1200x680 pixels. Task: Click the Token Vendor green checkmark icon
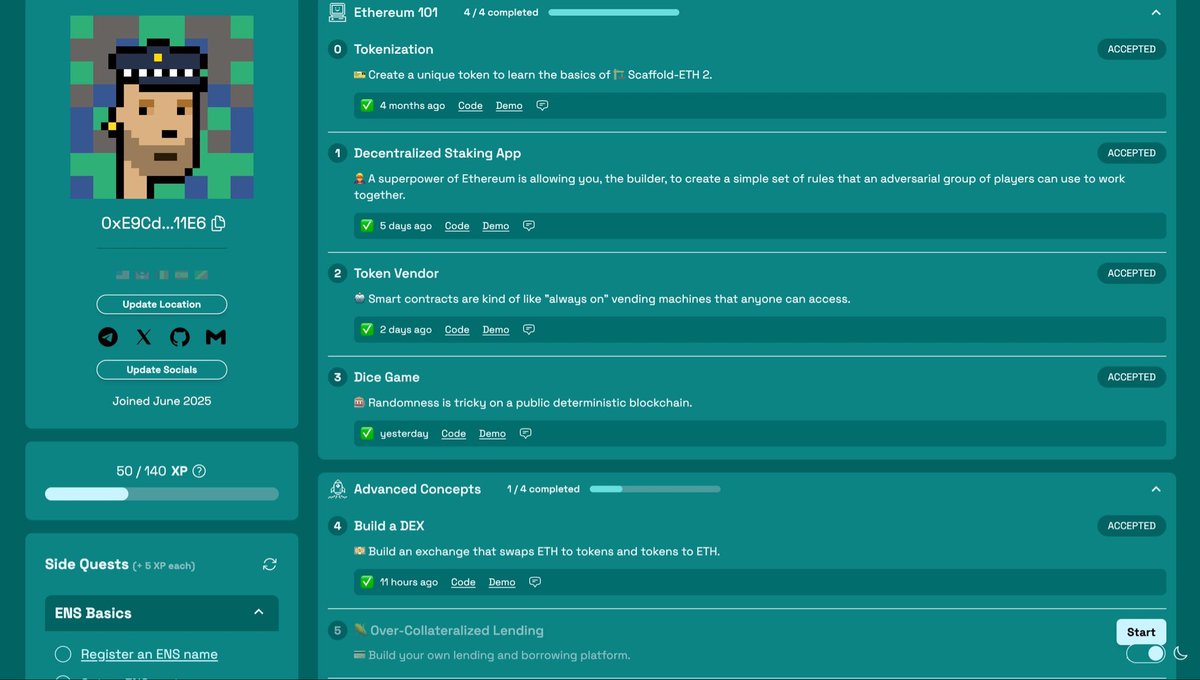tap(367, 329)
